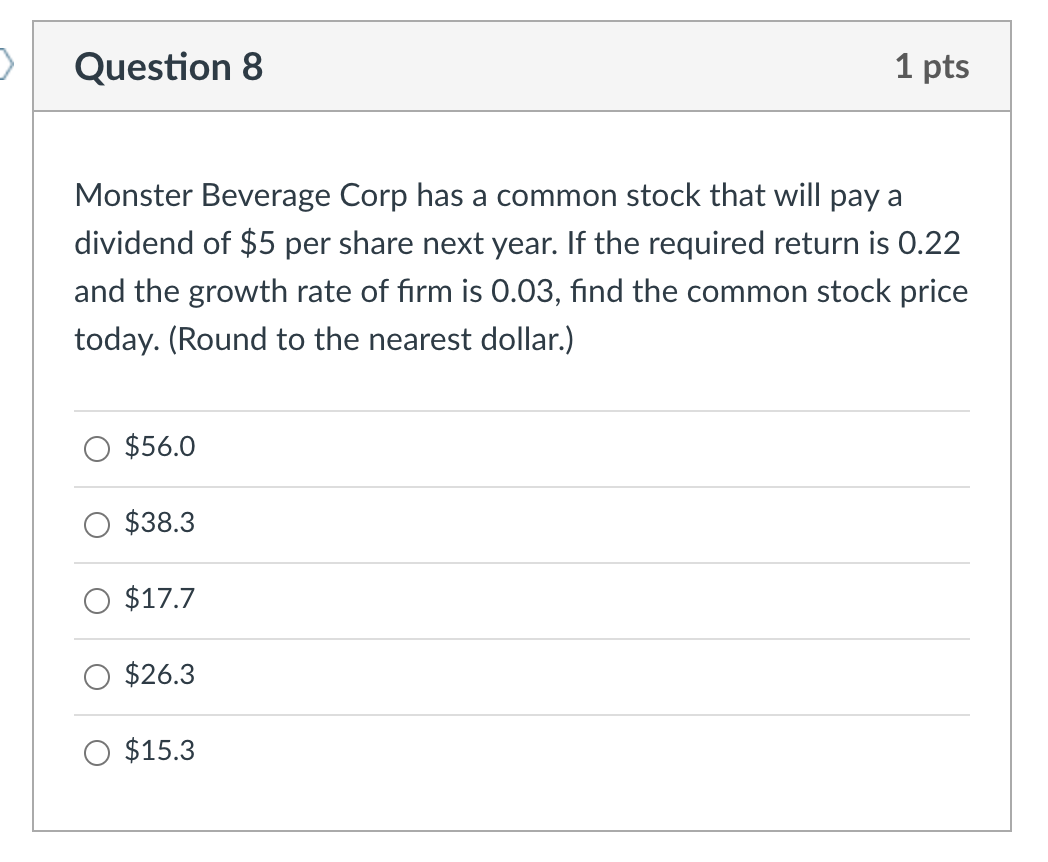The height and width of the screenshot is (862, 1048).
Task: Mark the $15.3 option as your answer
Action: [x=96, y=753]
